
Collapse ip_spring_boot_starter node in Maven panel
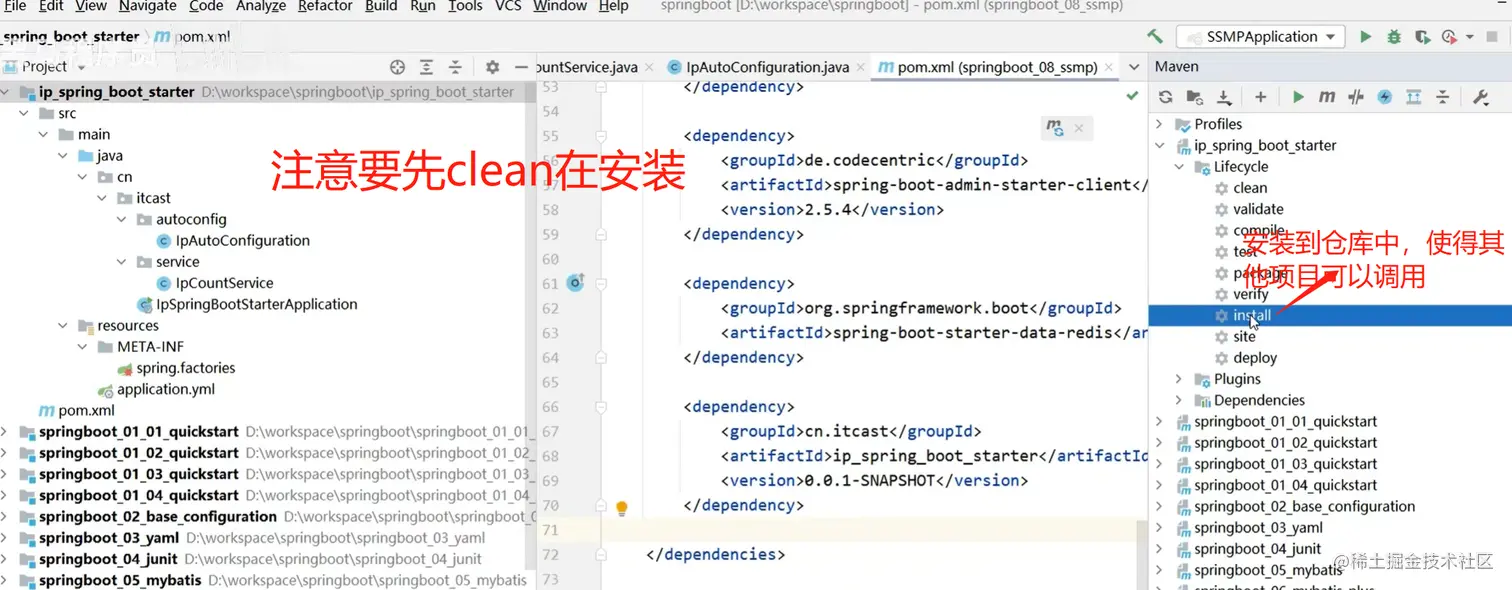click(1159, 145)
